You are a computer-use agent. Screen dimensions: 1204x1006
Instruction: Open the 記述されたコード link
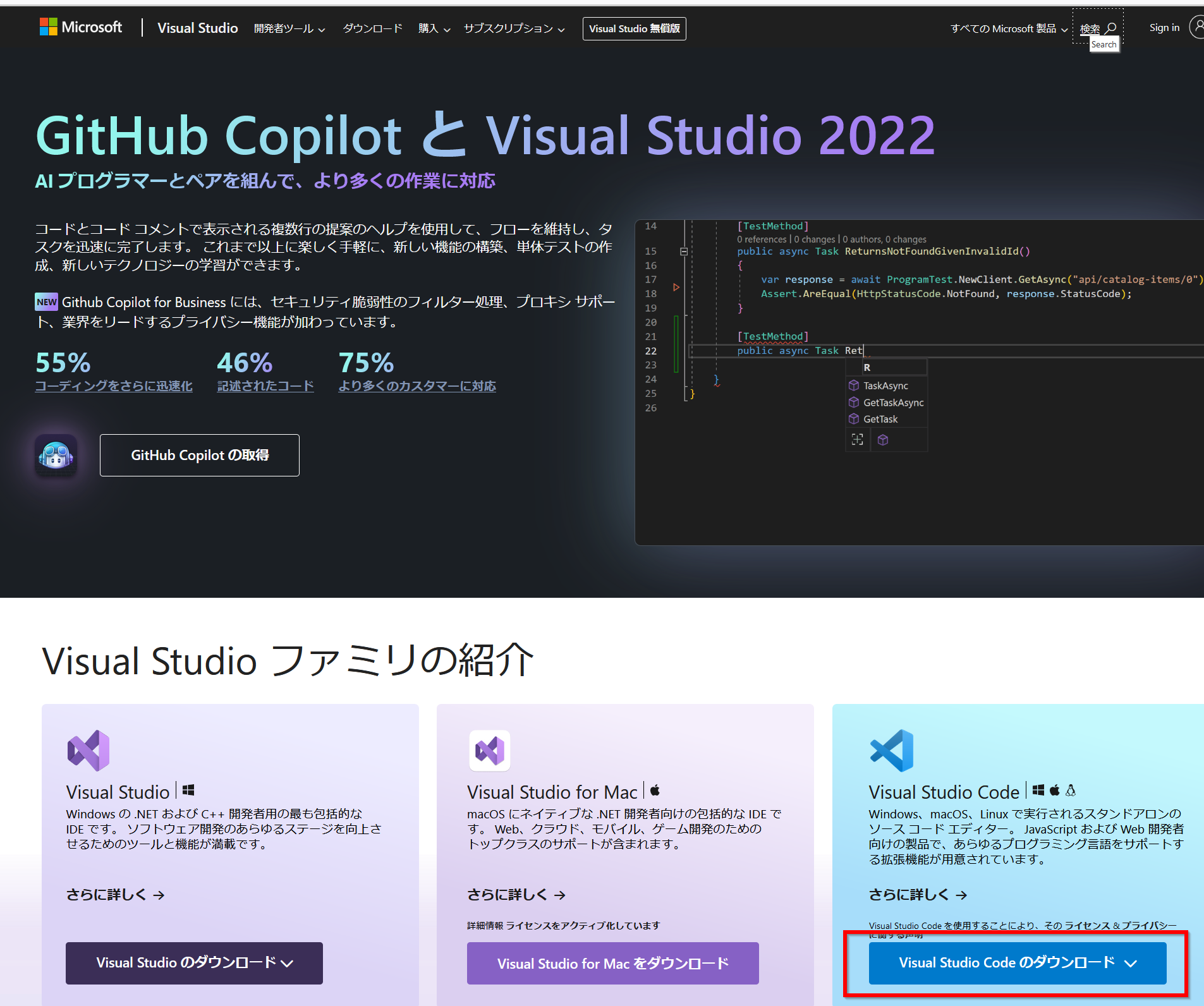coord(265,386)
